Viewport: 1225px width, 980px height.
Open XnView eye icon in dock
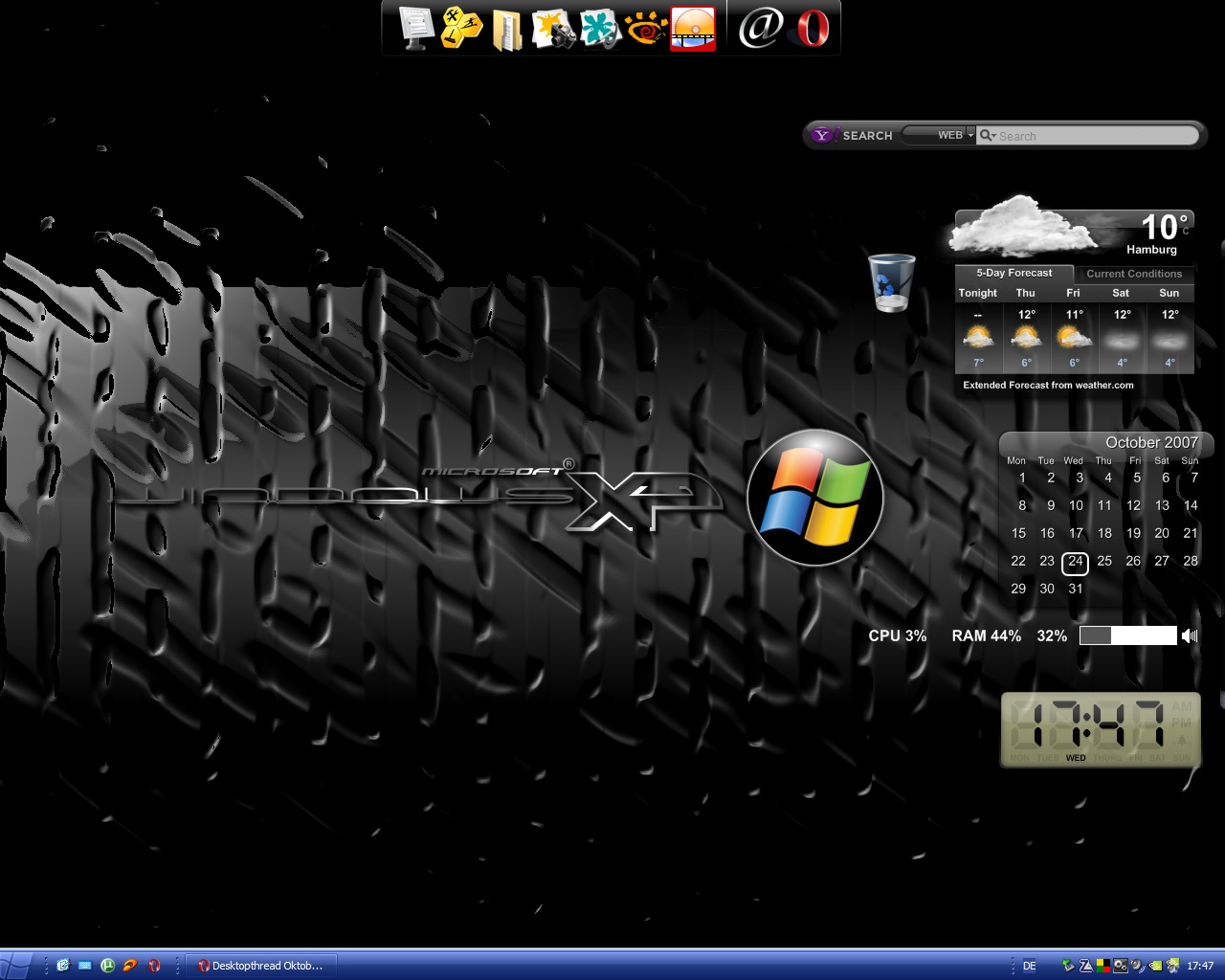[x=646, y=29]
